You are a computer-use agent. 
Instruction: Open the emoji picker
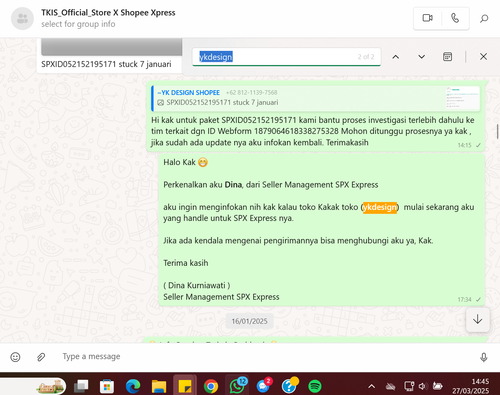[x=15, y=357]
